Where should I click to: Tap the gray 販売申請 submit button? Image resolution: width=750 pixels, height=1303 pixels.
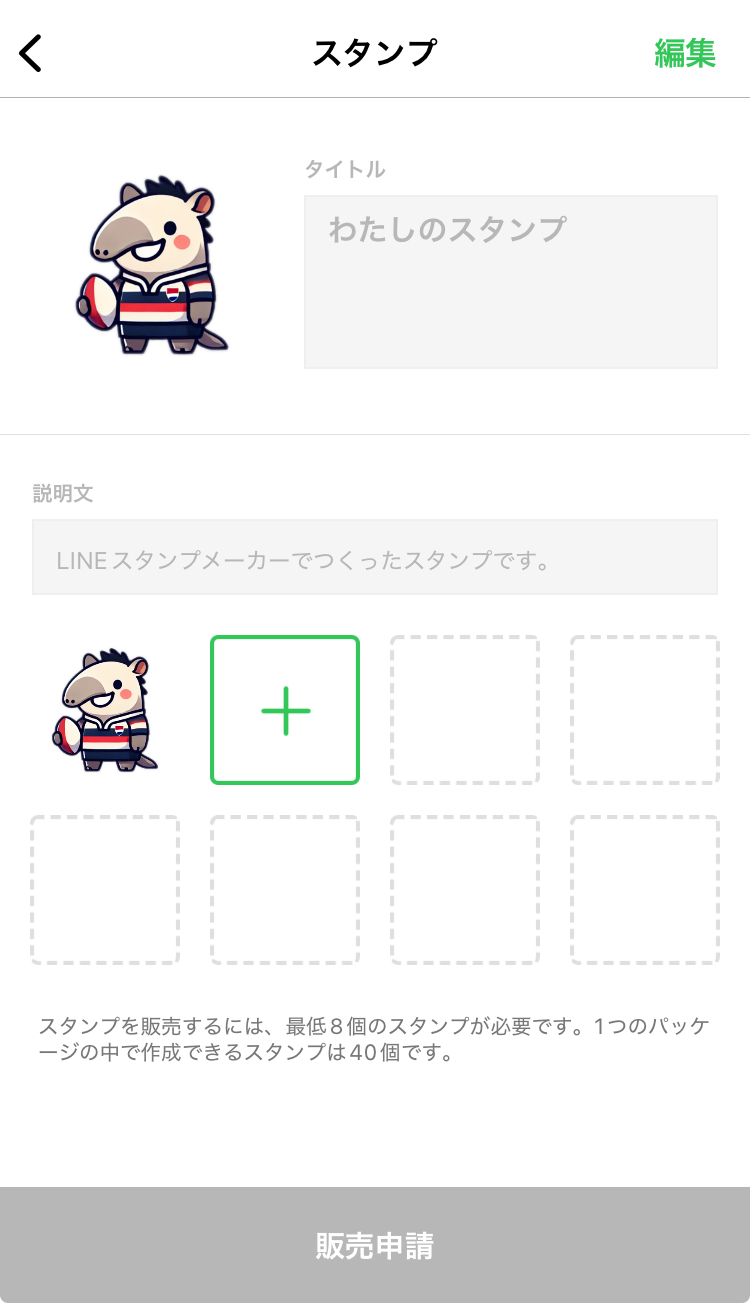click(375, 1245)
